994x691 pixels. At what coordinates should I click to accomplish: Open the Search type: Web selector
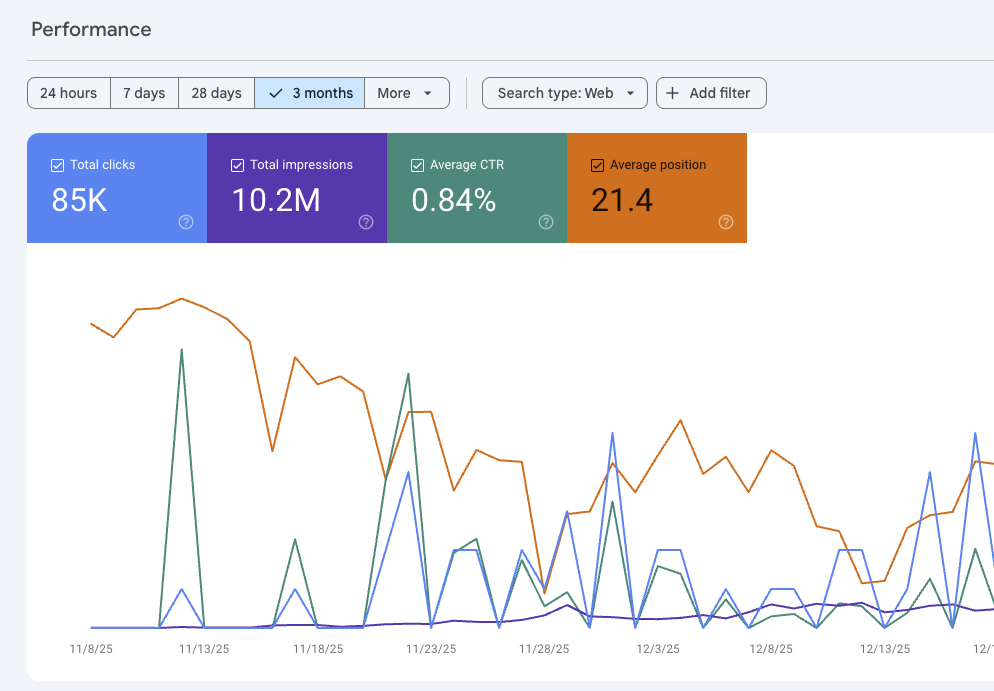point(564,93)
